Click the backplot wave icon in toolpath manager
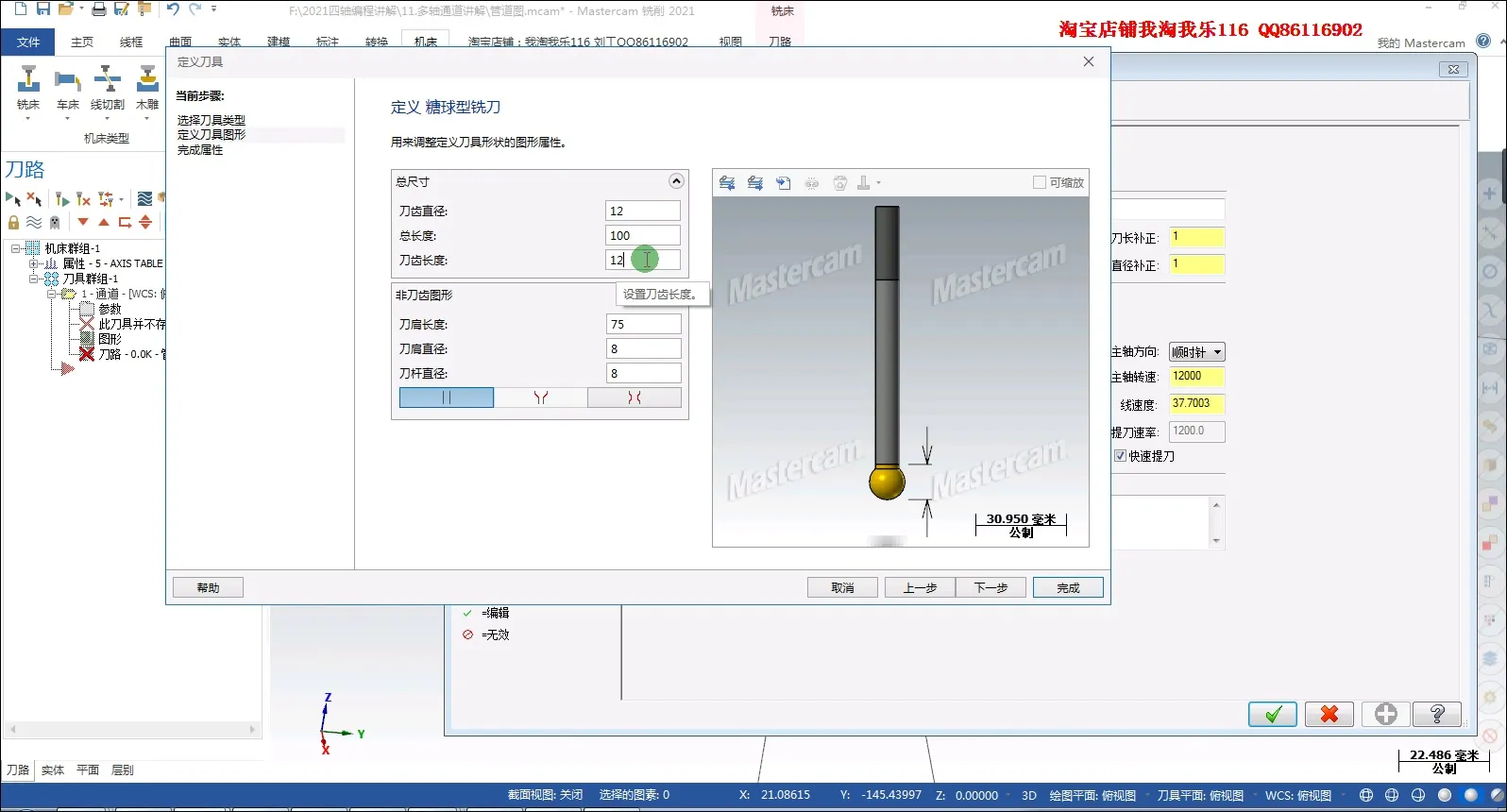 [144, 199]
